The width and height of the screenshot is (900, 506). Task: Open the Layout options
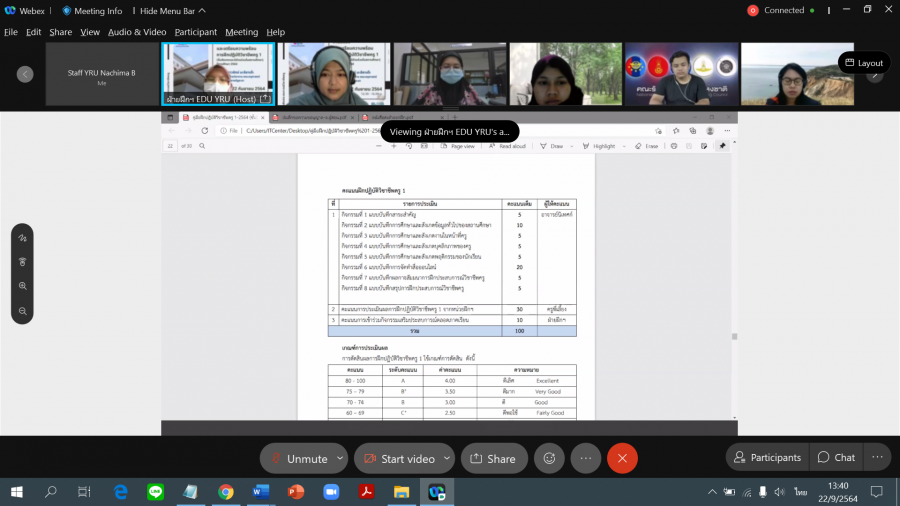pos(863,62)
